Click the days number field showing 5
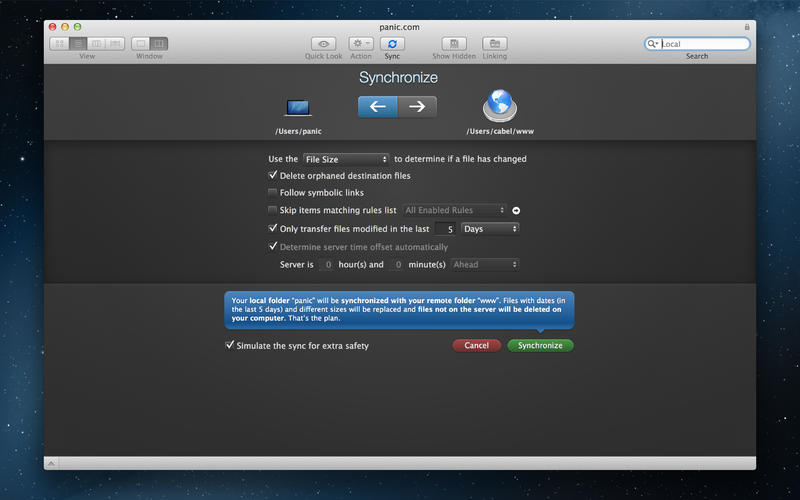The image size is (800, 500). tap(445, 229)
